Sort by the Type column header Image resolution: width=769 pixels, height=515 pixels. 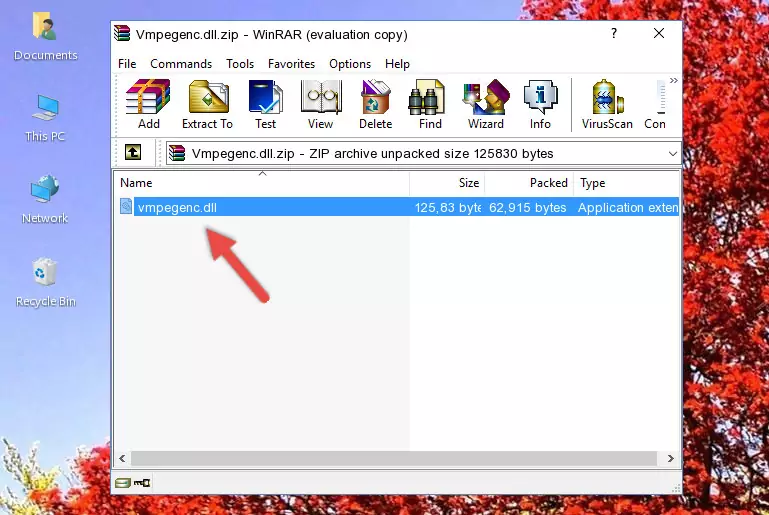(627, 183)
